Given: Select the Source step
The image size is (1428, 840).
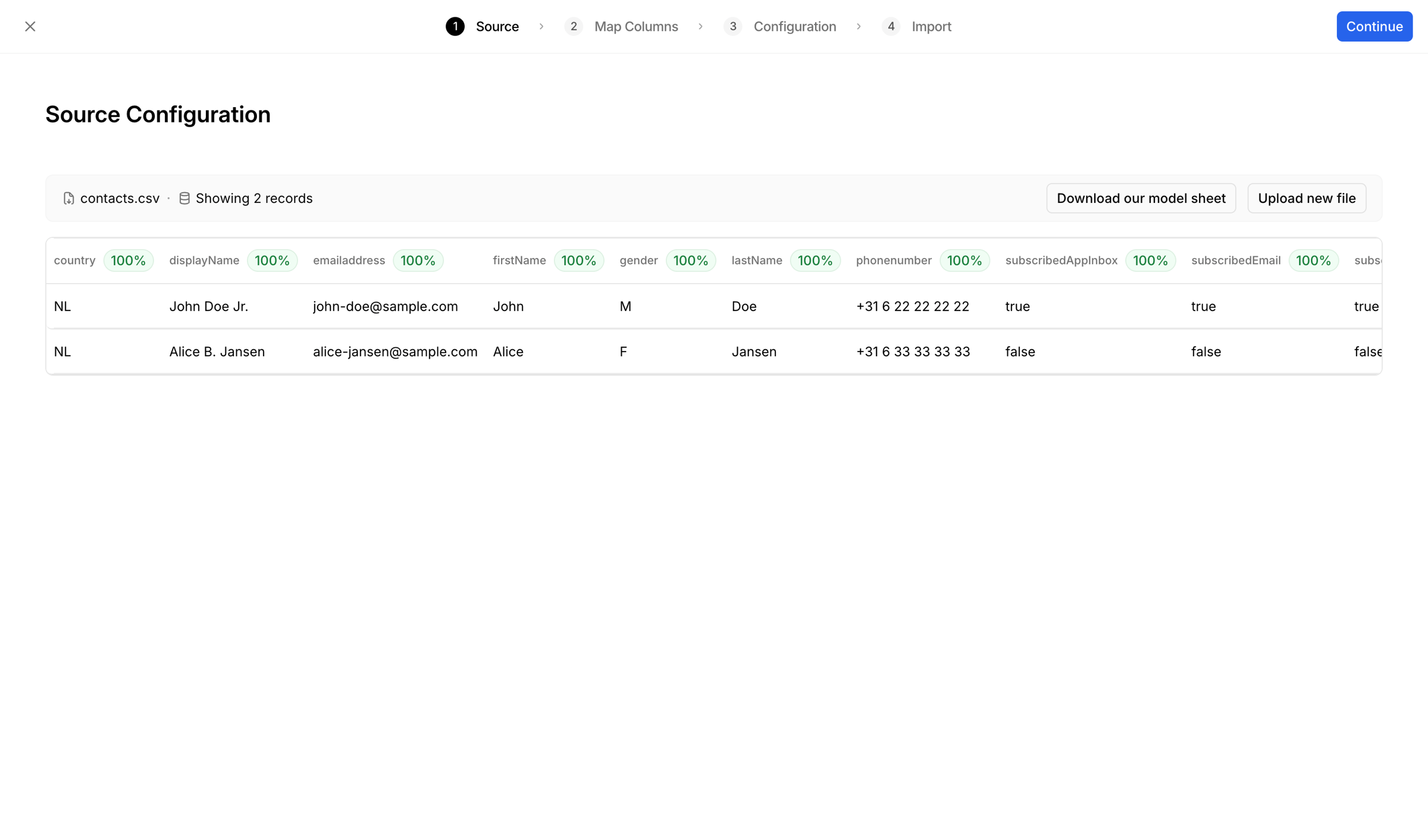Looking at the screenshot, I should click(x=497, y=26).
